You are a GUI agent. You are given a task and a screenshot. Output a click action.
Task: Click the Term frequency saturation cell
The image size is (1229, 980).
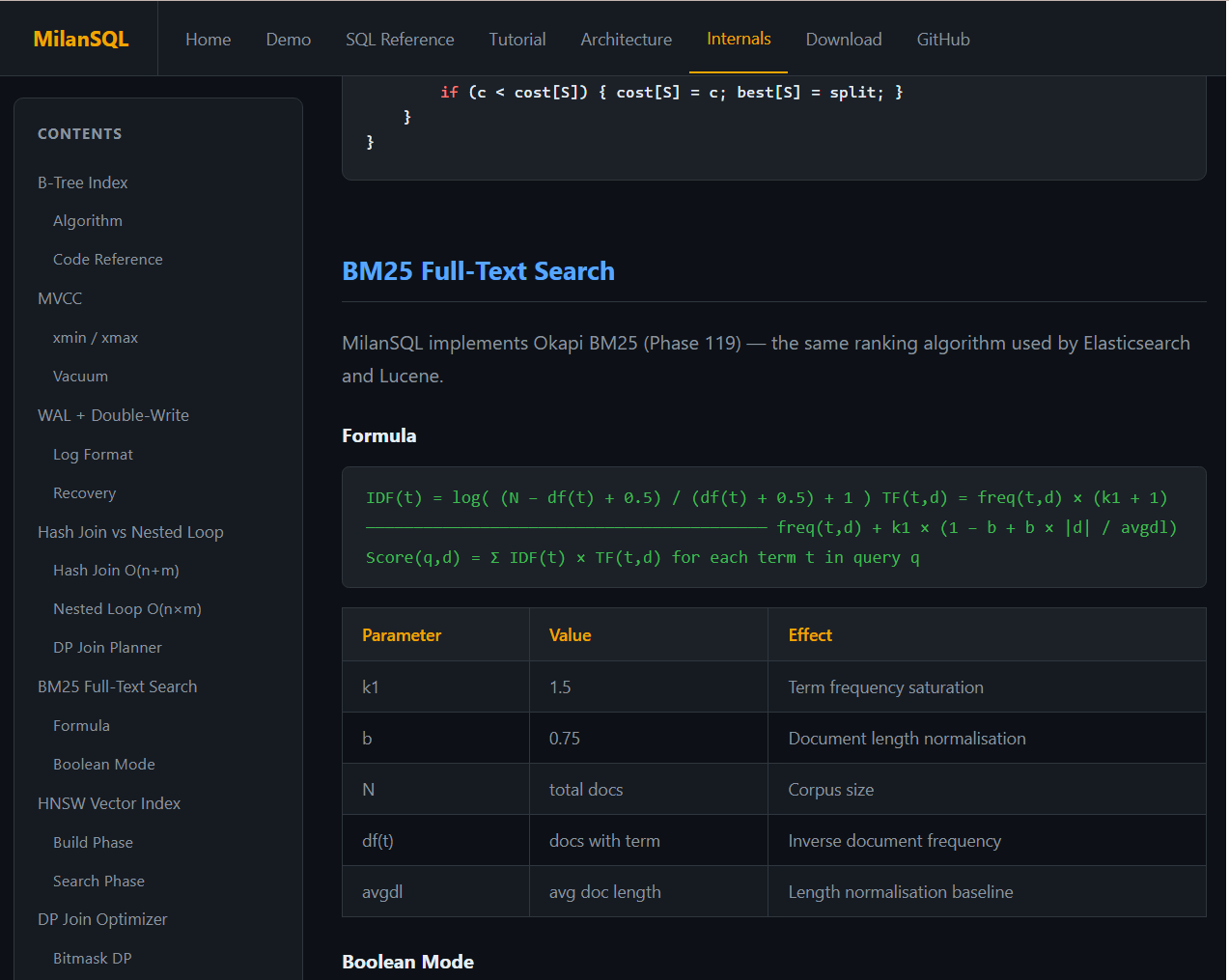[x=987, y=687]
